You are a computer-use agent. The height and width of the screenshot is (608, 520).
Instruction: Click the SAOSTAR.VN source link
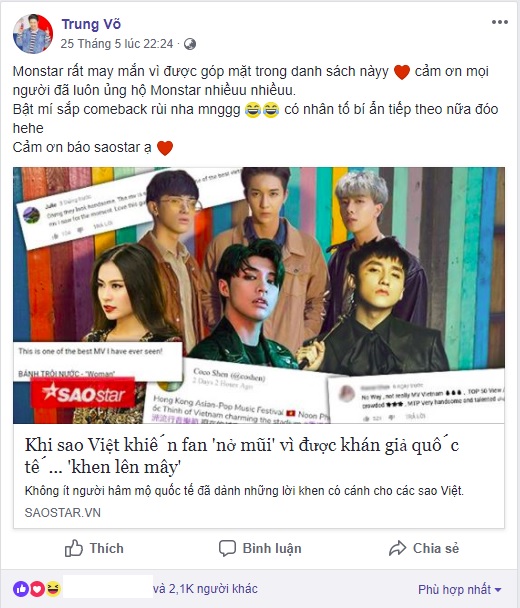[63, 513]
